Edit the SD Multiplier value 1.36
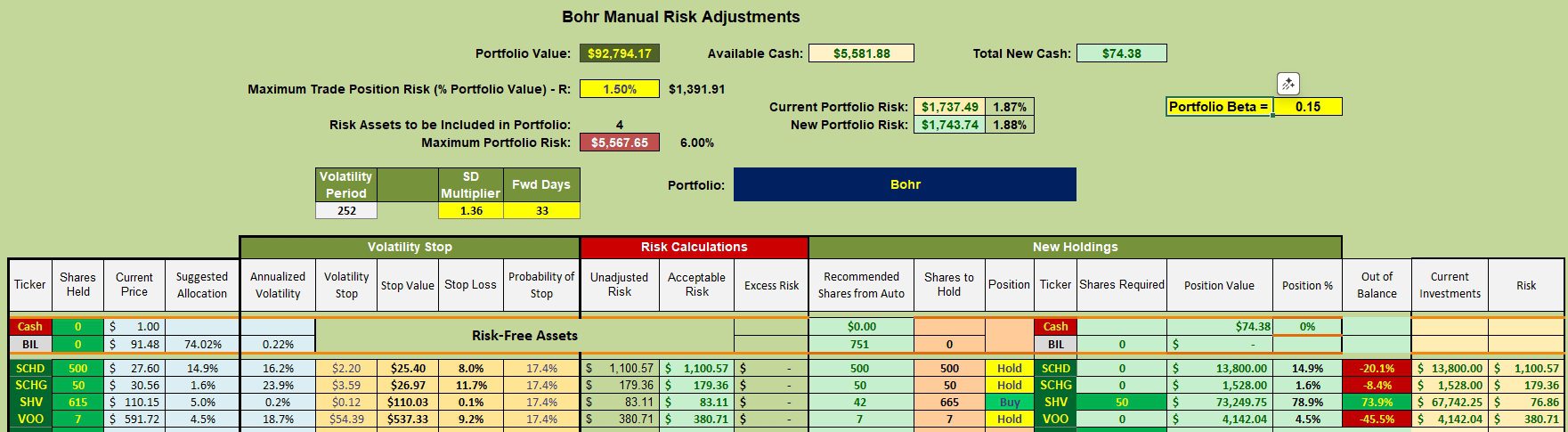Screen dimensions: 1568x432 471,211
